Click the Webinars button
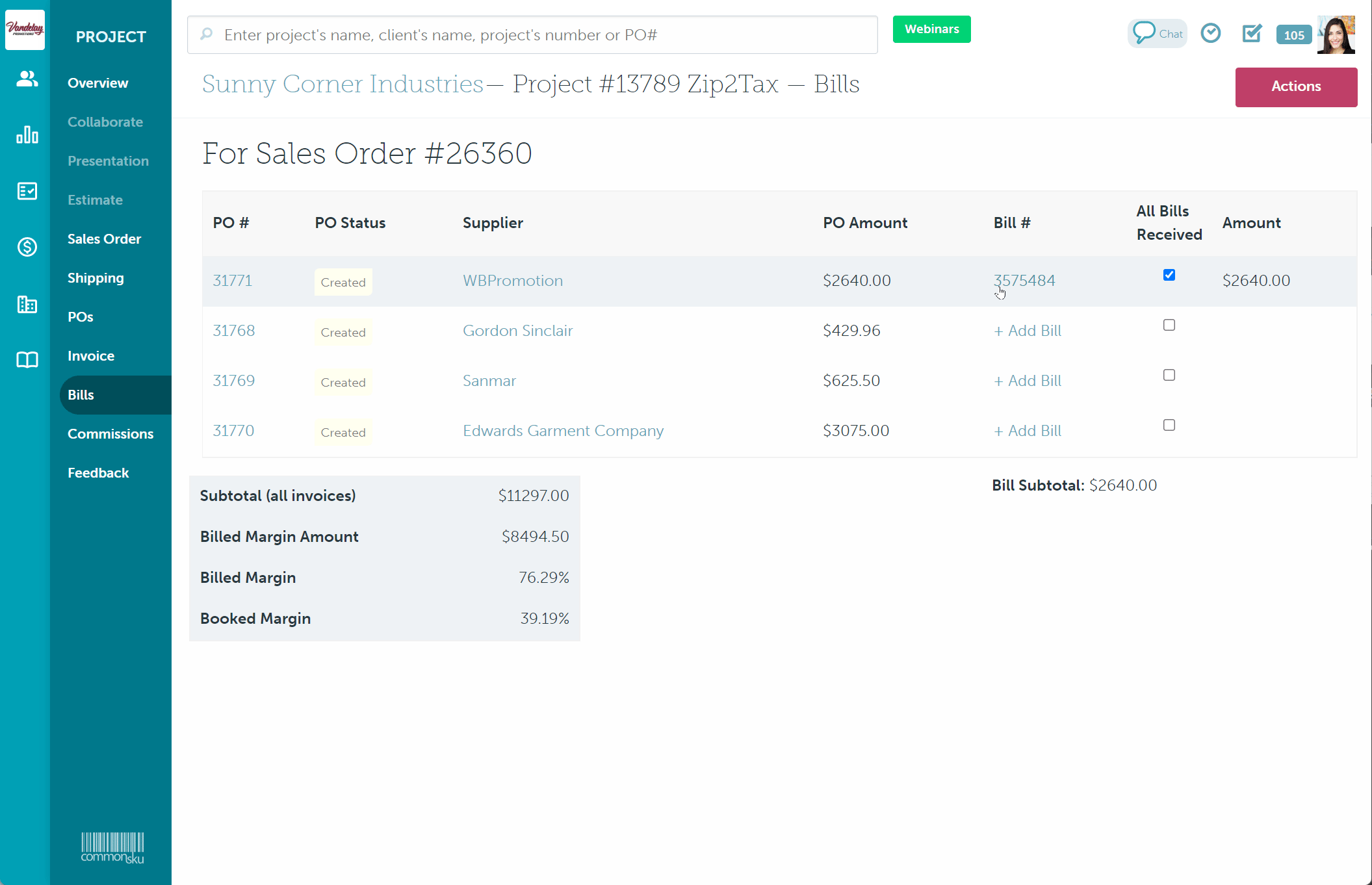Viewport: 1372px width, 885px height. pos(931,29)
